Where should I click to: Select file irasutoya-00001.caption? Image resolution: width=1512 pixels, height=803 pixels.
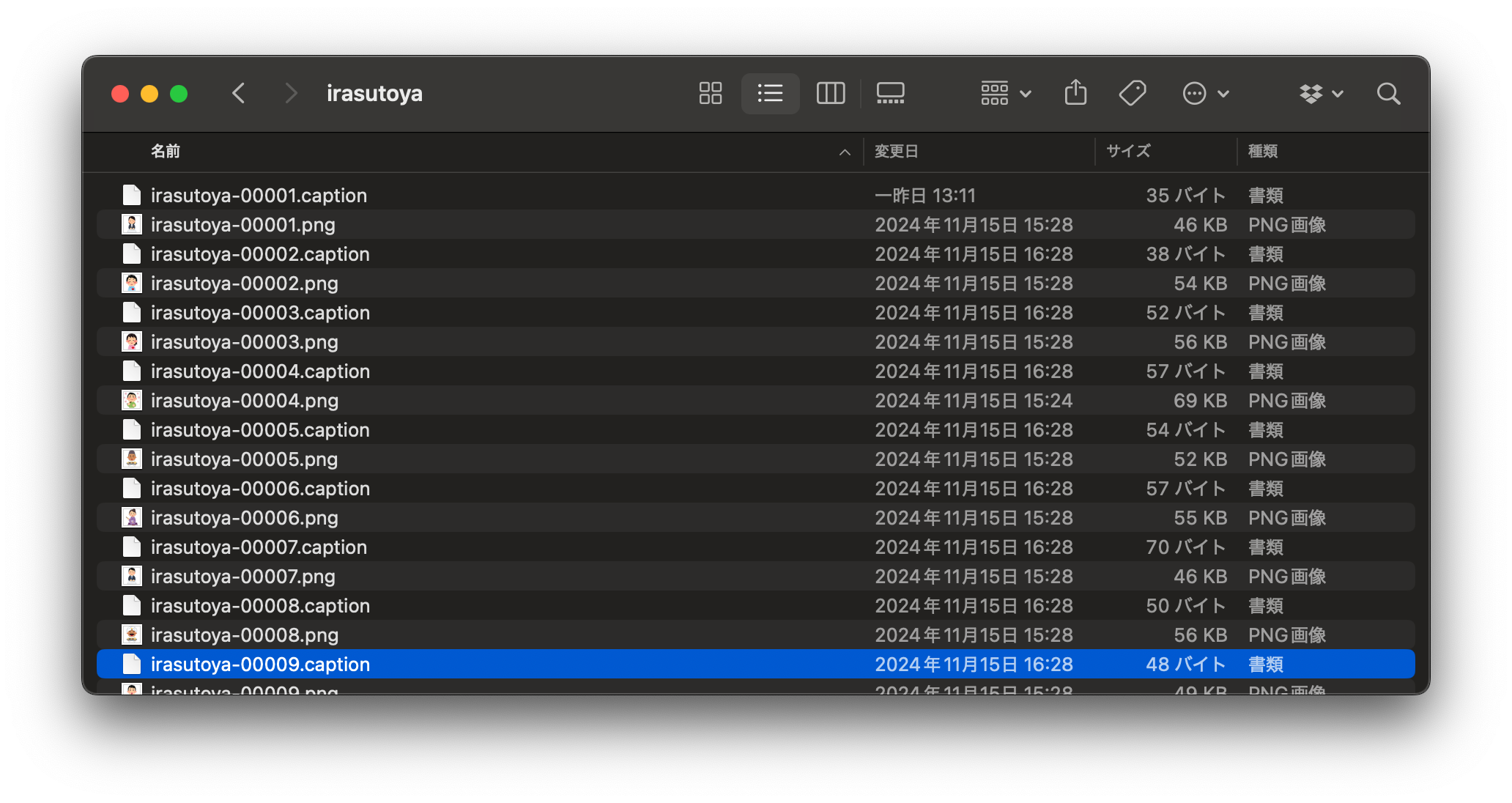[259, 196]
